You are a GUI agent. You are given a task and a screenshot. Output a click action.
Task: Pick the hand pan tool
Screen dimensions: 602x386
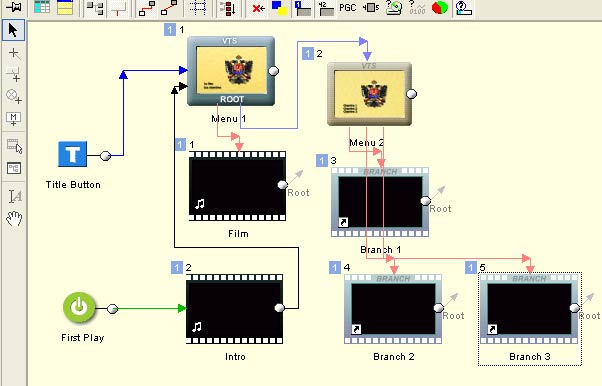[14, 219]
